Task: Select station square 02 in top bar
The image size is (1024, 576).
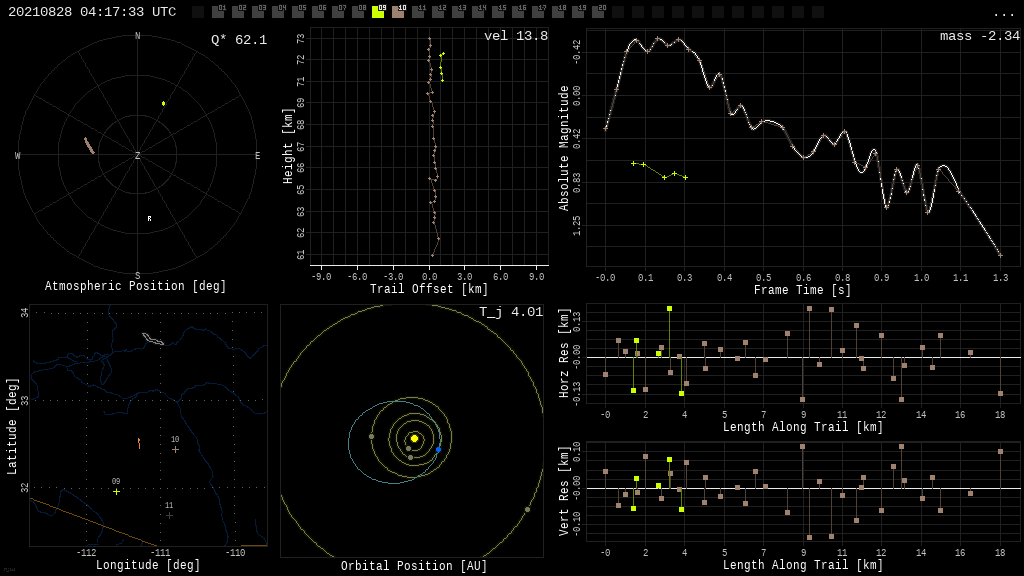Action: 238,12
